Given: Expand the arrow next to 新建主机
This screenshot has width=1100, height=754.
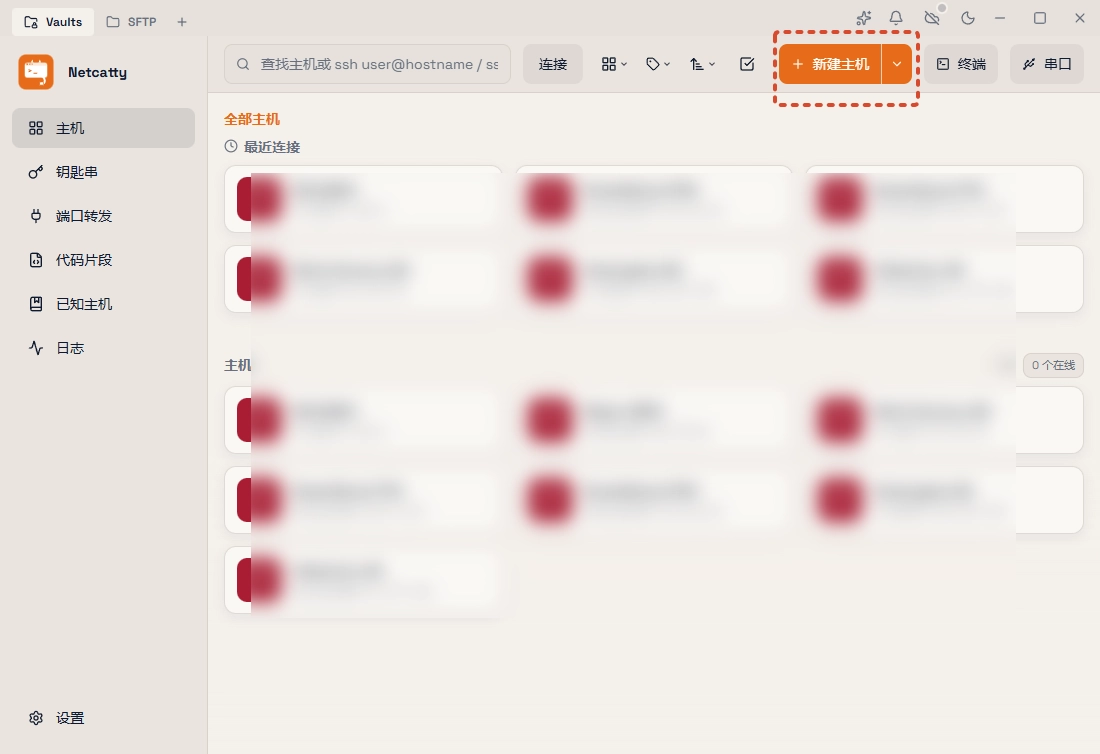Looking at the screenshot, I should click(x=897, y=64).
